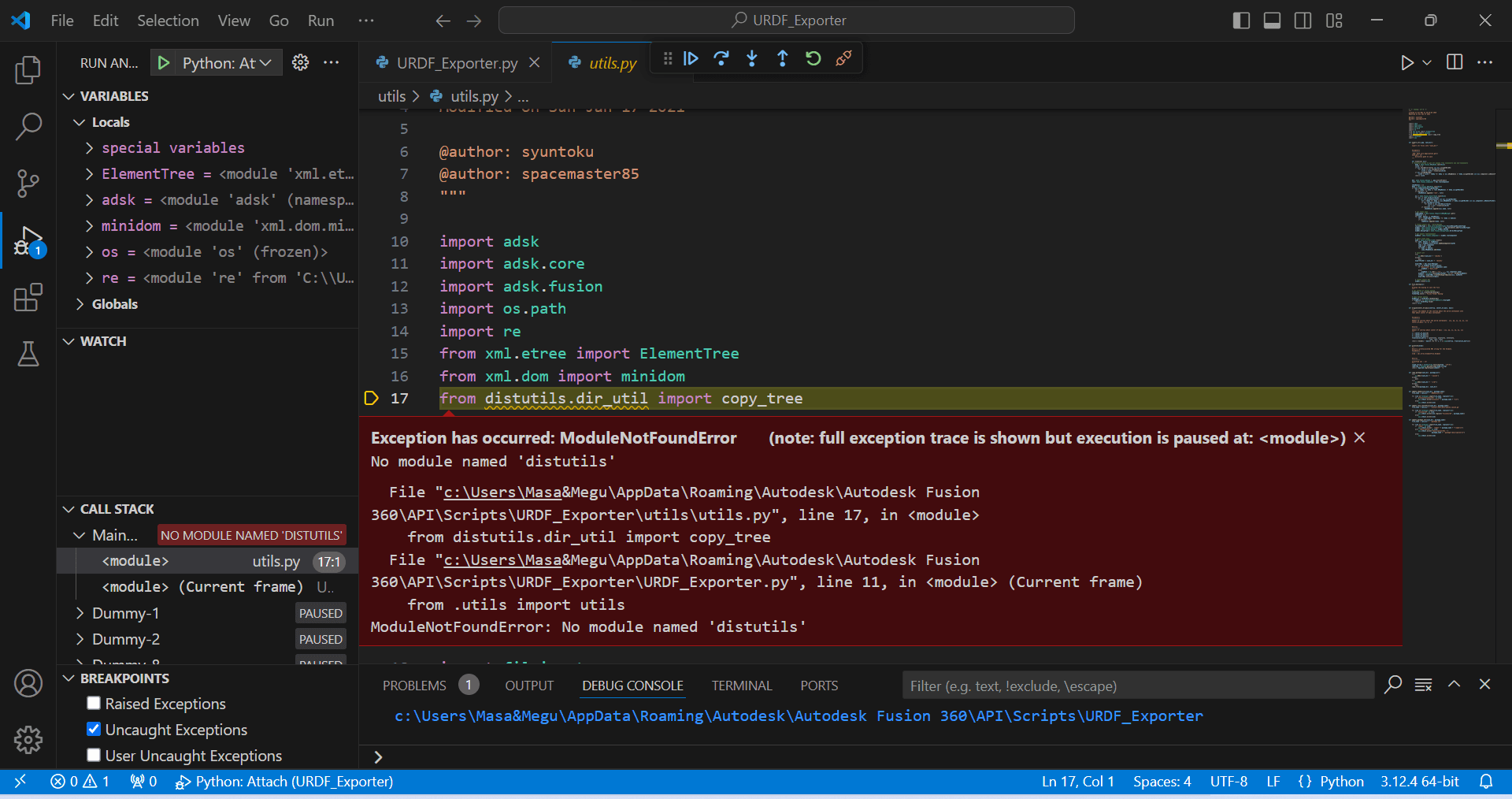The height and width of the screenshot is (799, 1512).
Task: Disconnect the debugger
Action: (843, 58)
